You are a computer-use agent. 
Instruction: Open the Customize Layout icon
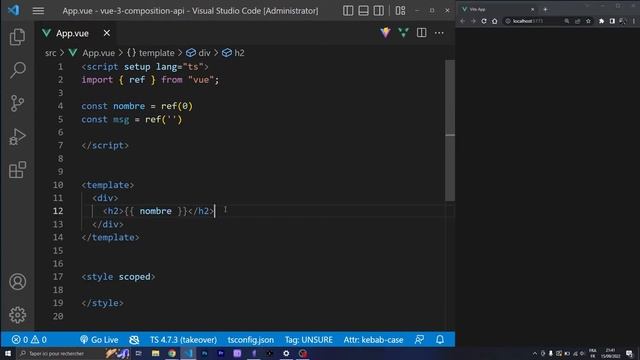tap(400, 11)
